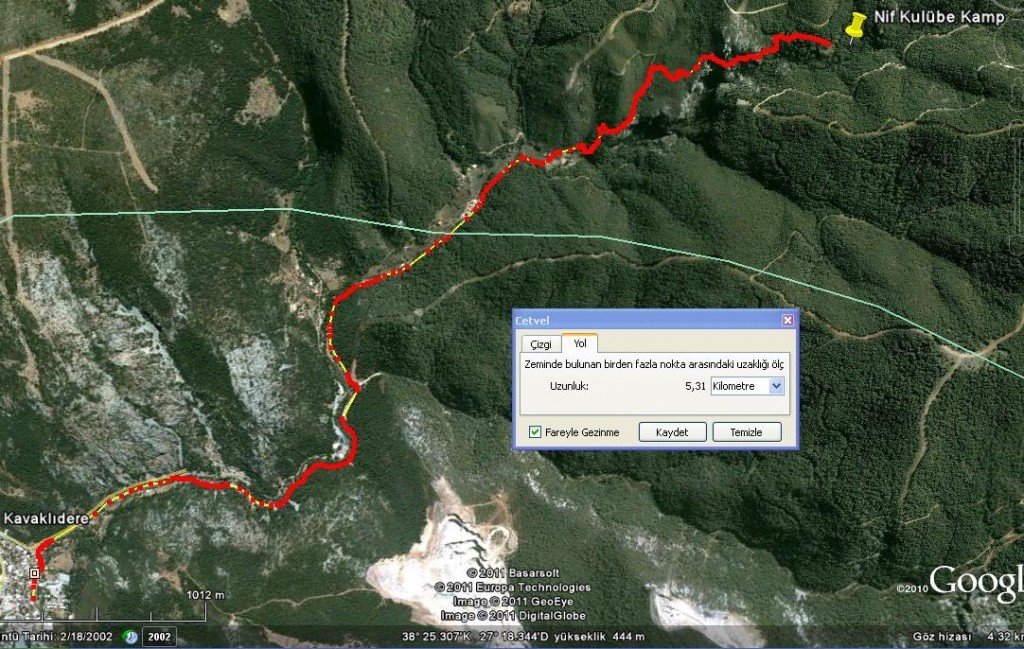The width and height of the screenshot is (1024, 649).
Task: Click the Kaydet button
Action: coord(672,432)
